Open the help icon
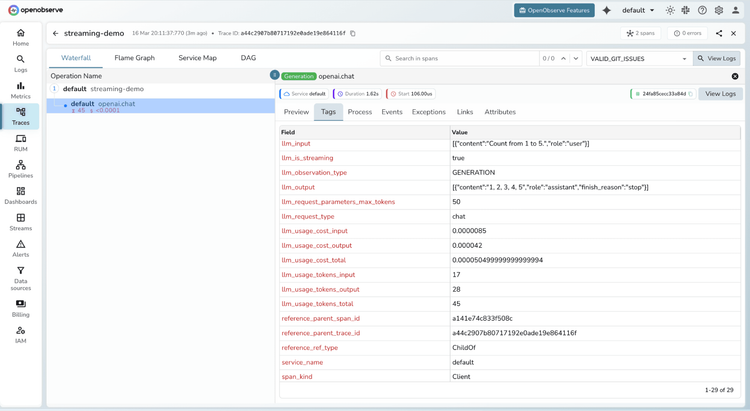The image size is (750, 411). pyautogui.click(x=702, y=11)
